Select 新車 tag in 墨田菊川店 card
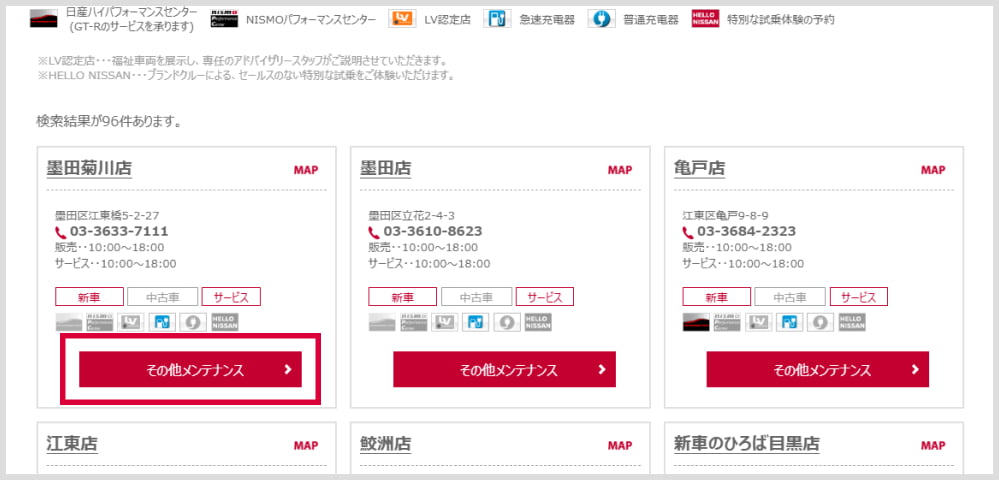Viewport: 999px width, 480px height. [89, 297]
